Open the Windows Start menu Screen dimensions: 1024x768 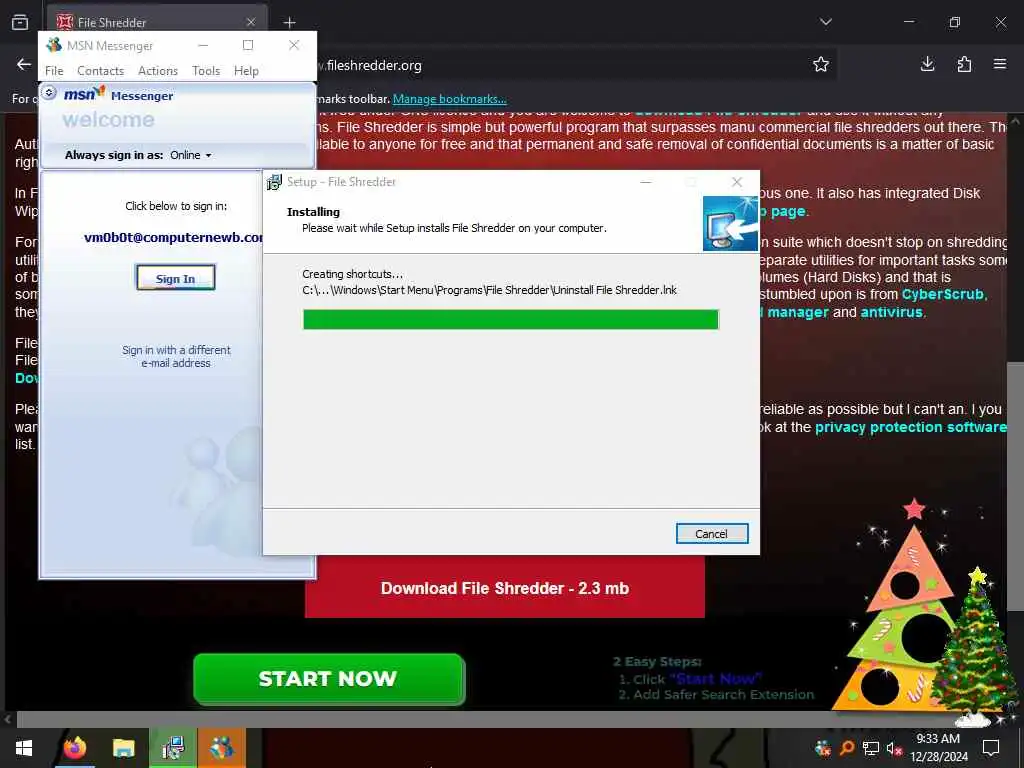[24, 748]
